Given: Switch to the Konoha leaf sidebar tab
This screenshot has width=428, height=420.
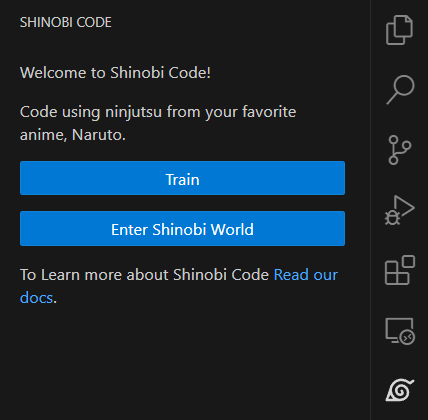Looking at the screenshot, I should point(400,390).
